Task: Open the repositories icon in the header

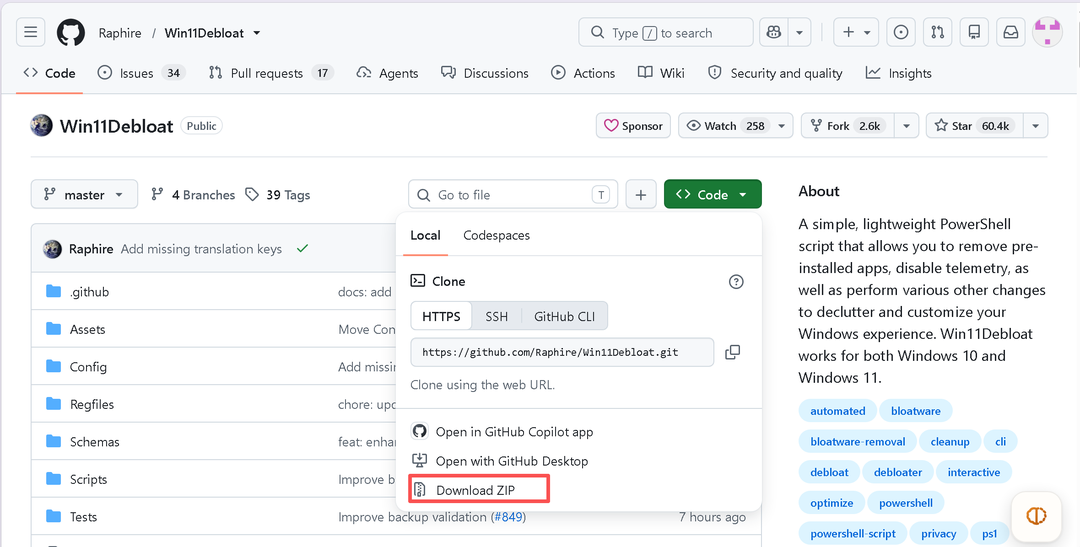Action: tap(974, 32)
